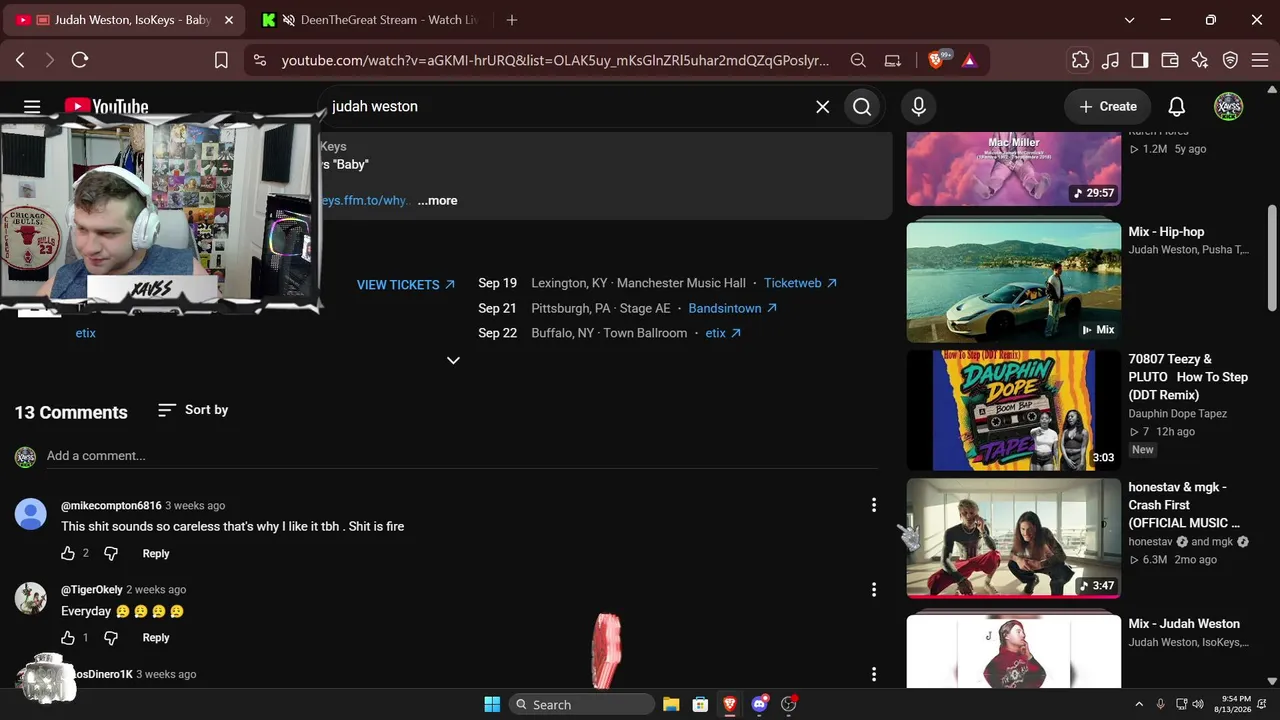1280x720 pixels.
Task: Open Brave Leo AI sparkle icon
Action: 1200,60
